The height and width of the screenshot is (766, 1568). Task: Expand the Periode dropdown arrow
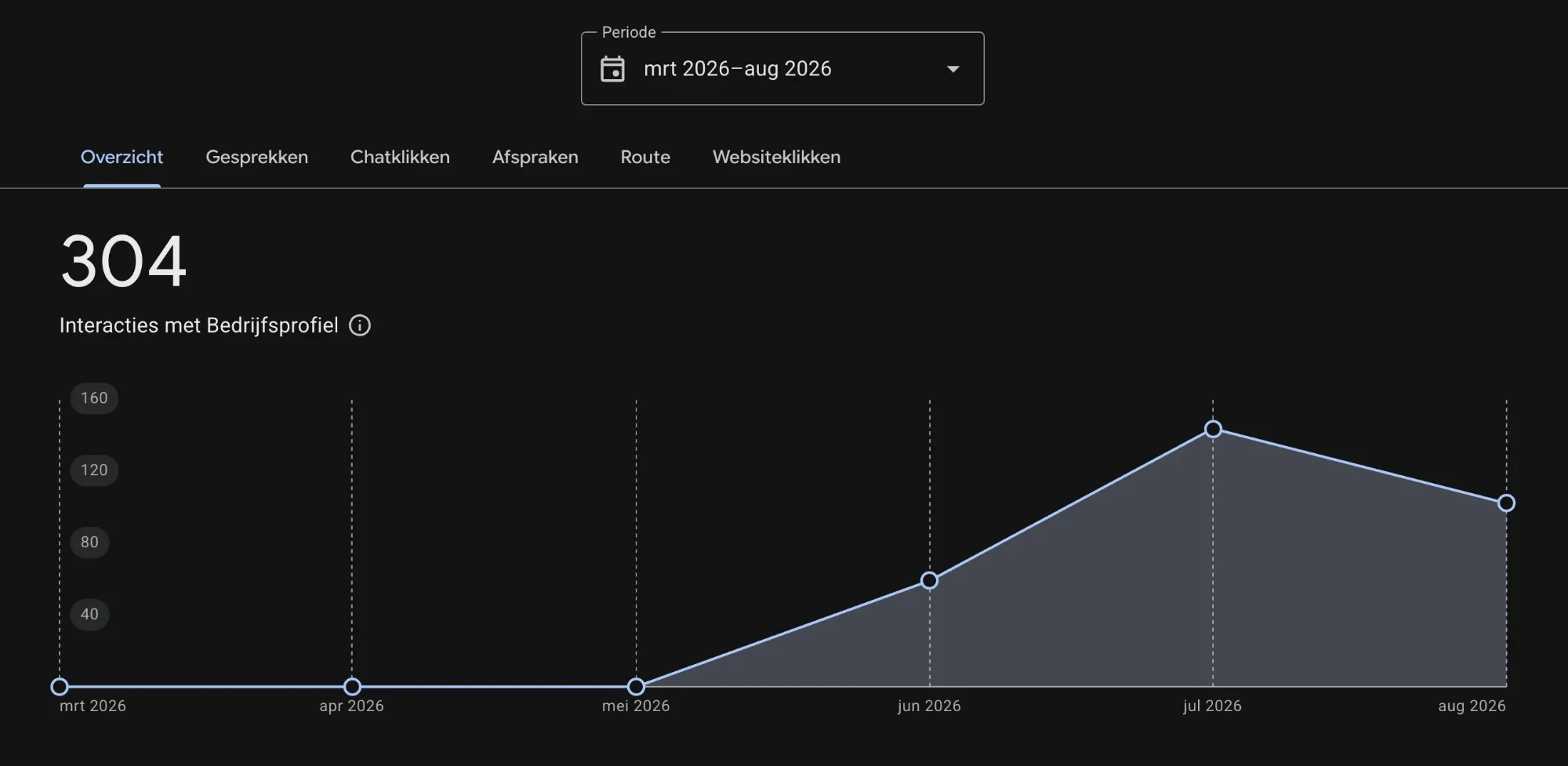pos(953,69)
